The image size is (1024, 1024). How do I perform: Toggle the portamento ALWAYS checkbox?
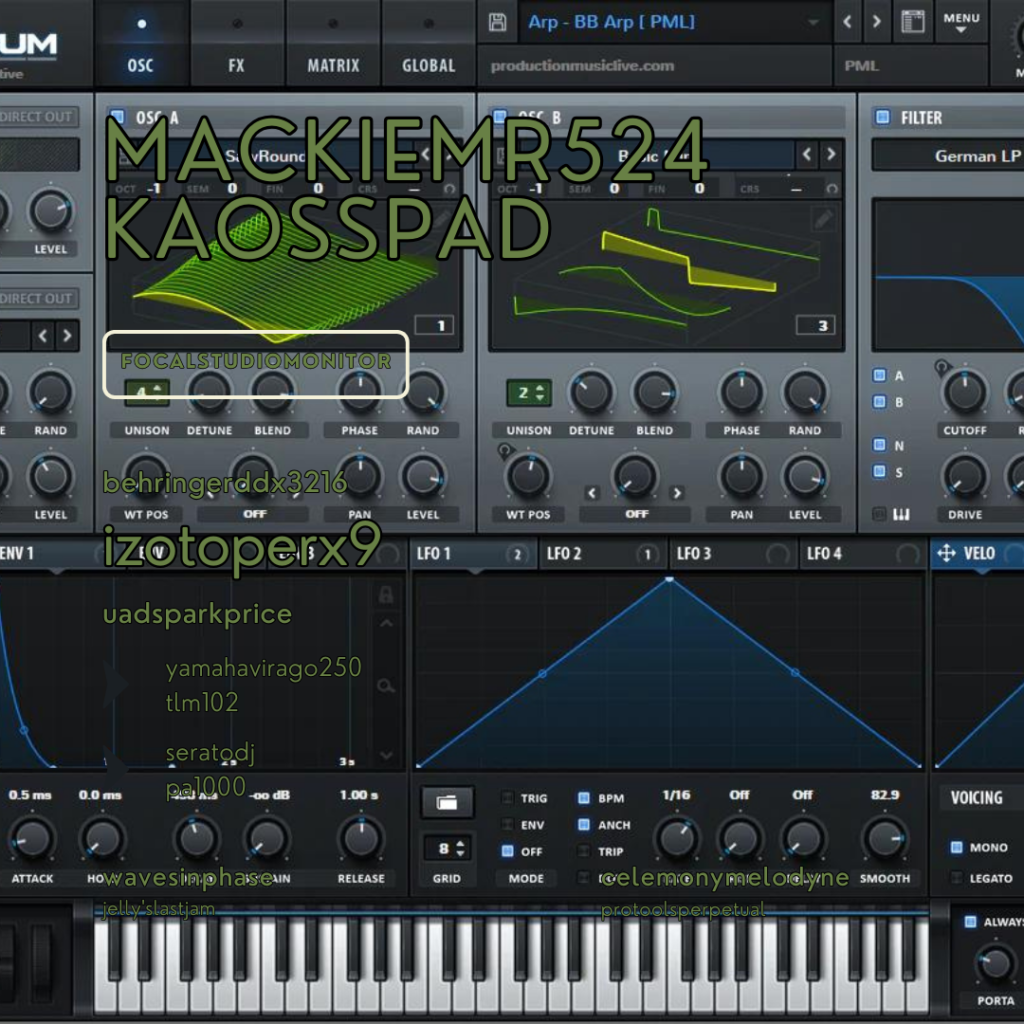pyautogui.click(x=970, y=921)
